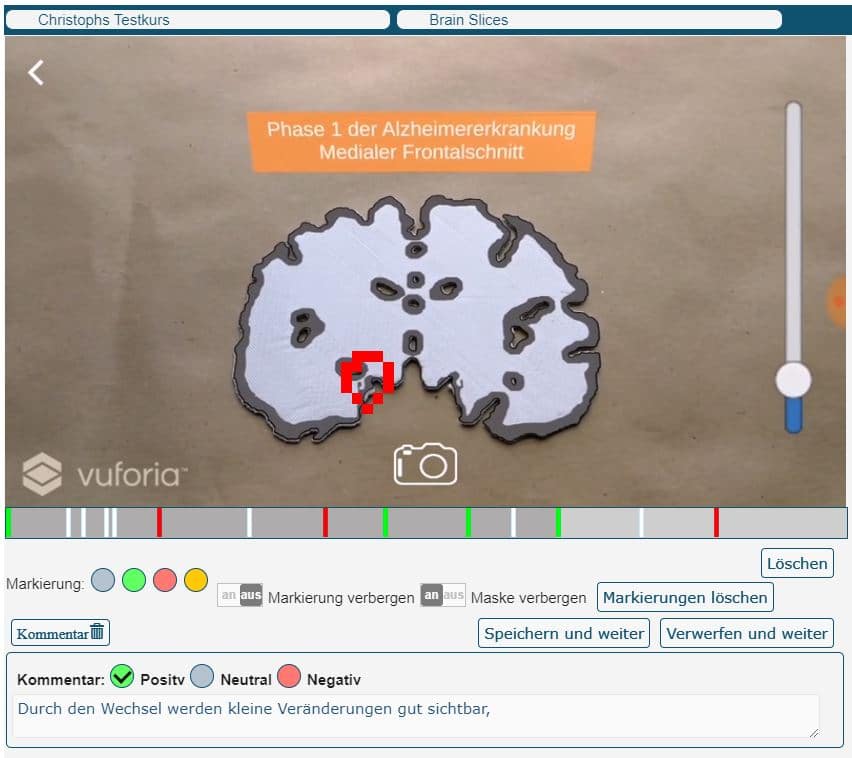
Task: Click the Löschen button
Action: coord(797,563)
